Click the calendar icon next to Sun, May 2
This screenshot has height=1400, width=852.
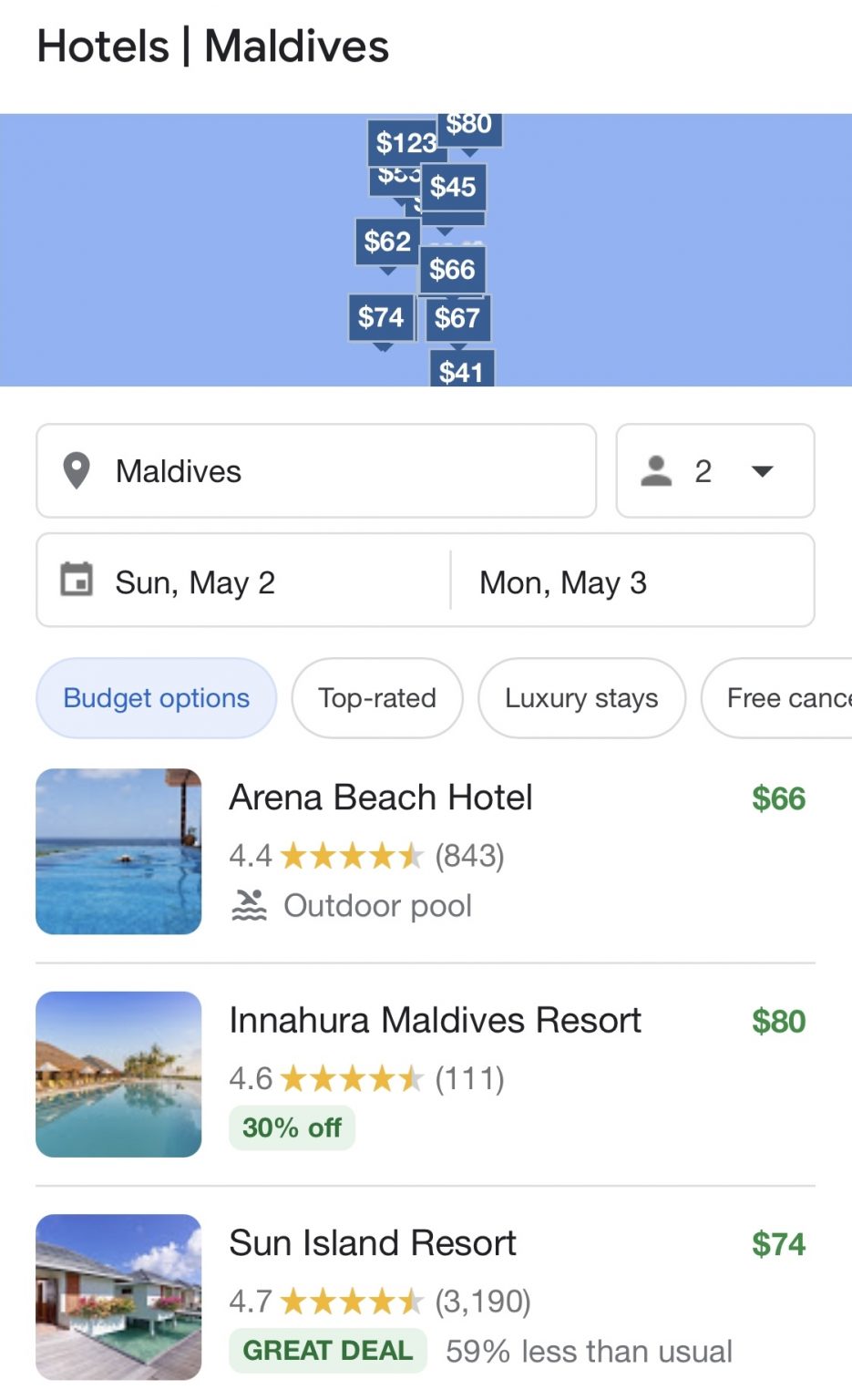[x=77, y=580]
